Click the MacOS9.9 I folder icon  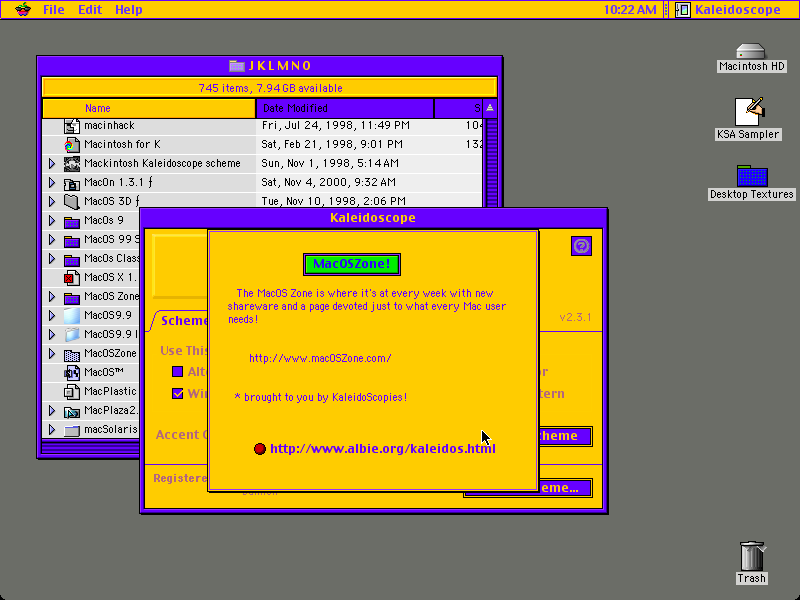pyautogui.click(x=72, y=335)
